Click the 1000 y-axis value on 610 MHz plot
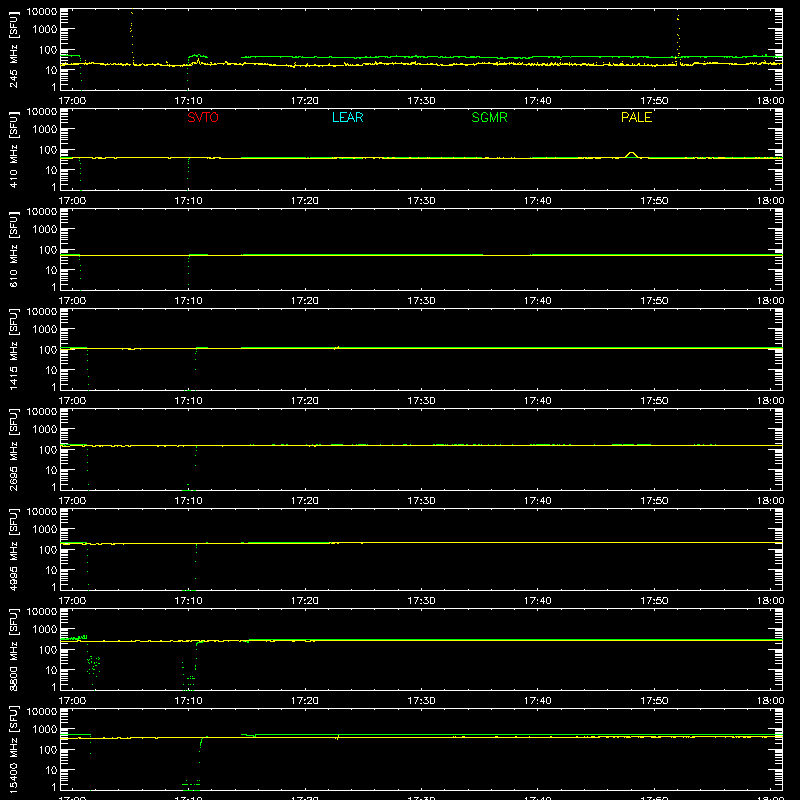The image size is (800, 800). coord(45,230)
